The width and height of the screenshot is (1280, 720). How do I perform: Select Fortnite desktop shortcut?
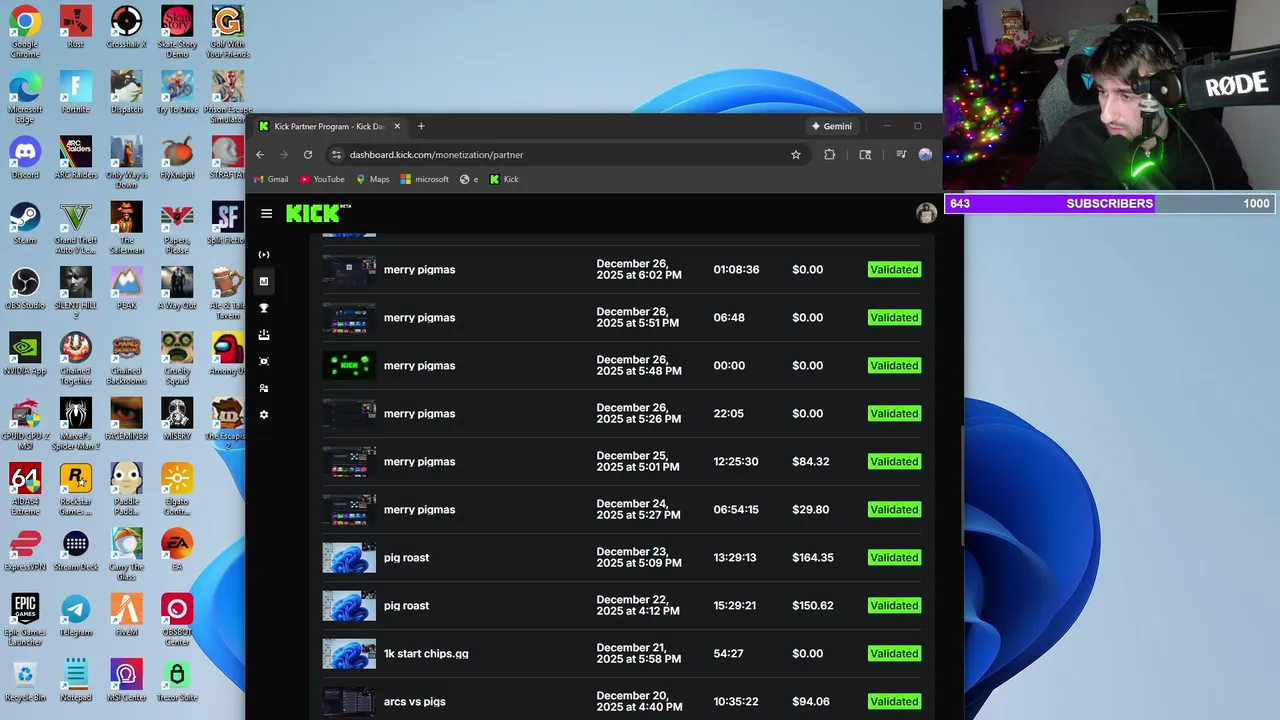point(75,93)
